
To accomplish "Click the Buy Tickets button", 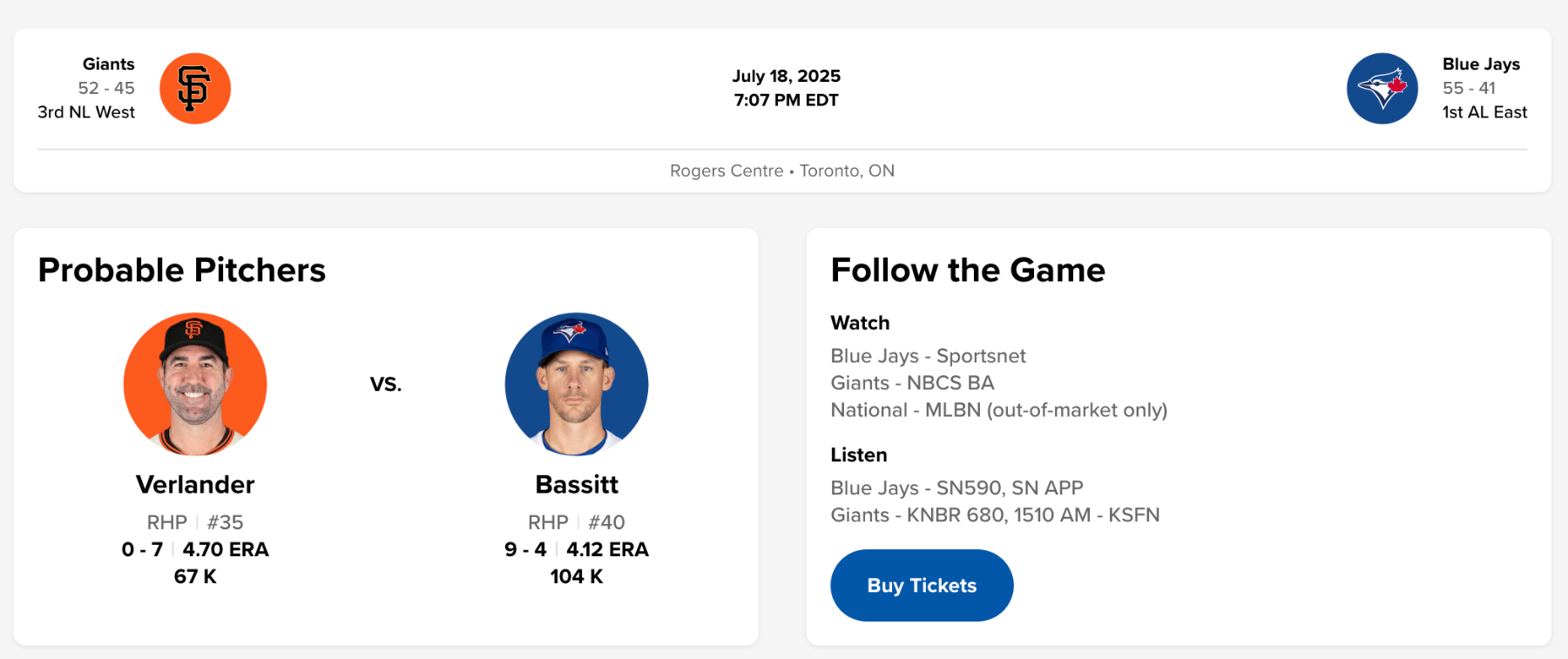I will click(922, 585).
